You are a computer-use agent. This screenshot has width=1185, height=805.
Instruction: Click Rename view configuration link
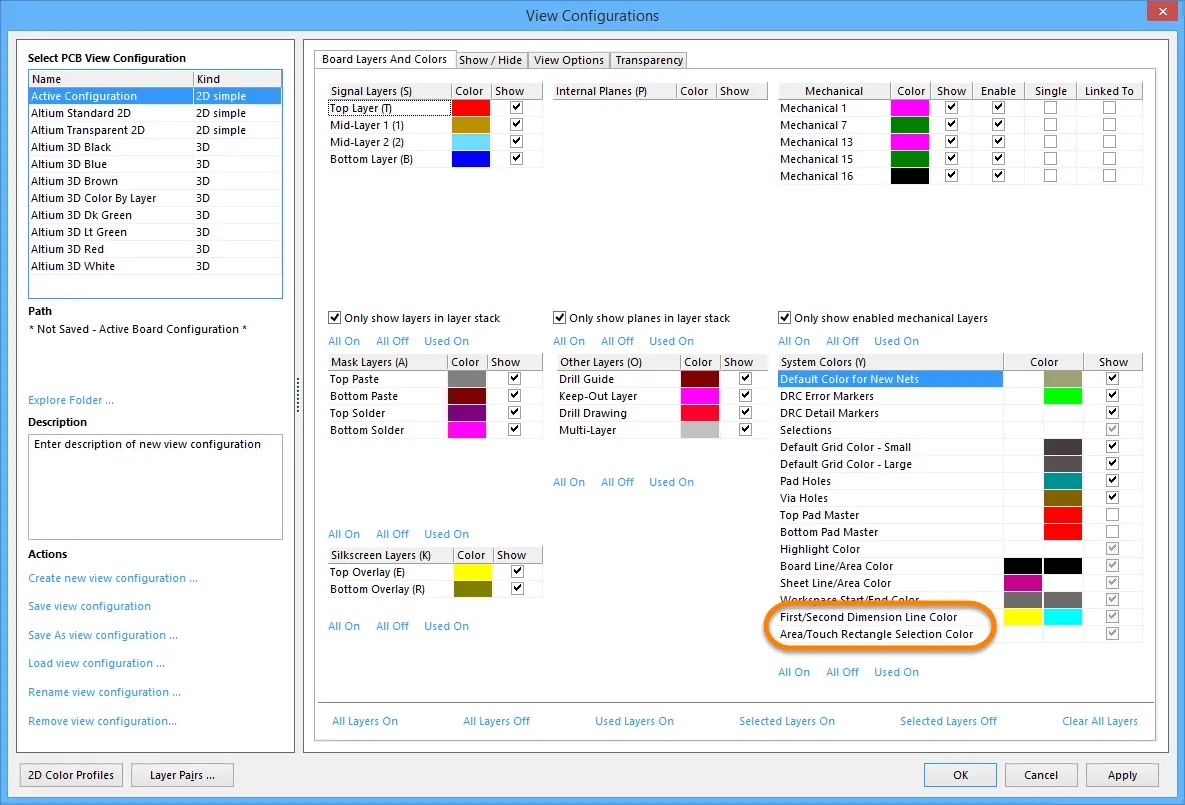point(104,692)
